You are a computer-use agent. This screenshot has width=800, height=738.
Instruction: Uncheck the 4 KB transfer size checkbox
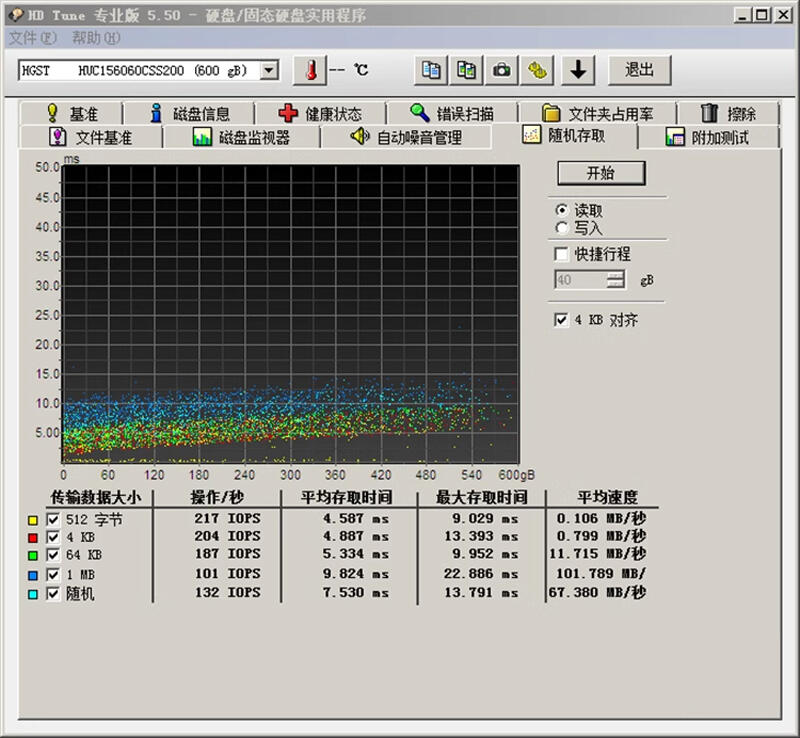pyautogui.click(x=53, y=537)
